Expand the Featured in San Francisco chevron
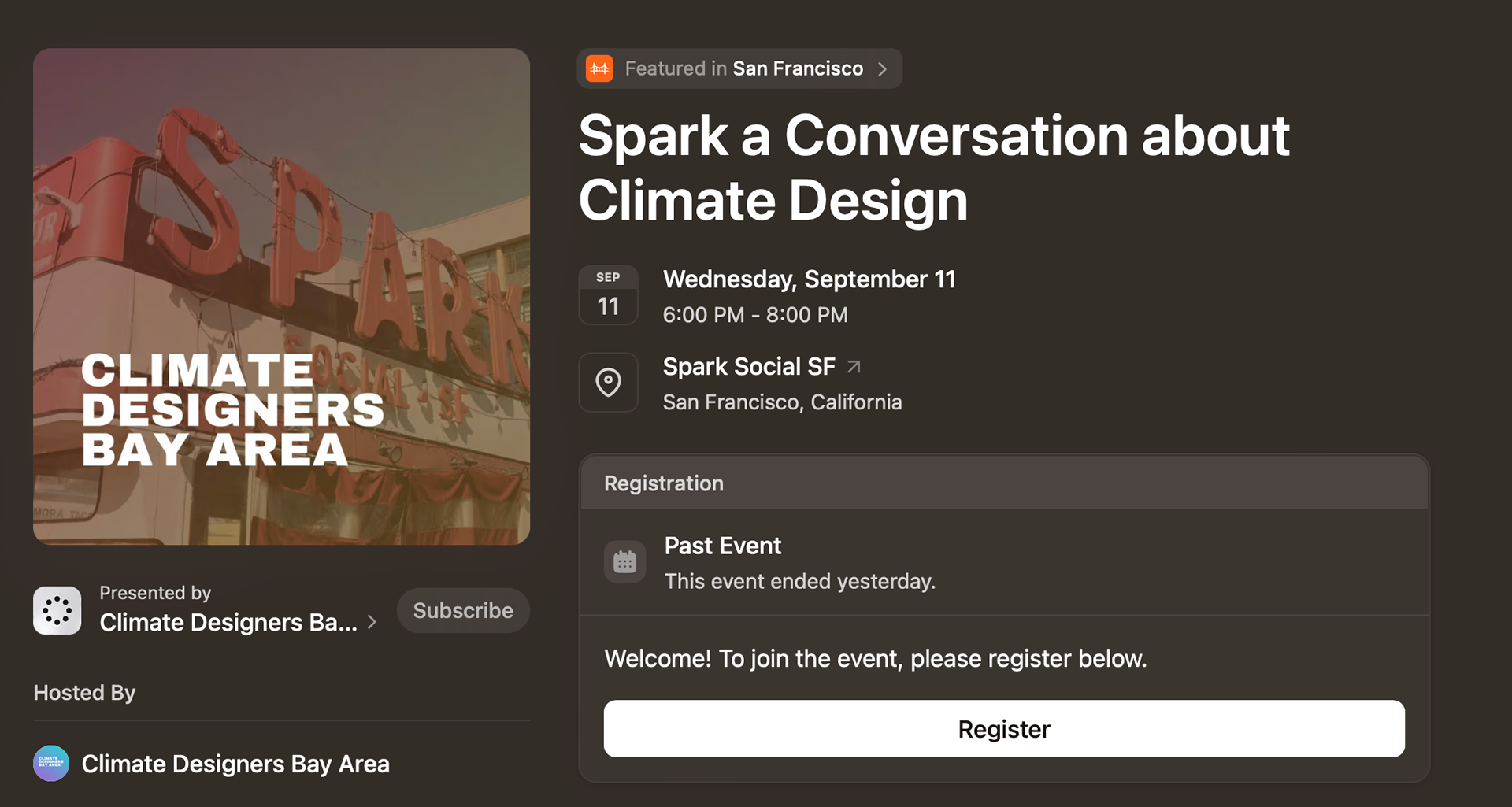 pyautogui.click(x=883, y=69)
